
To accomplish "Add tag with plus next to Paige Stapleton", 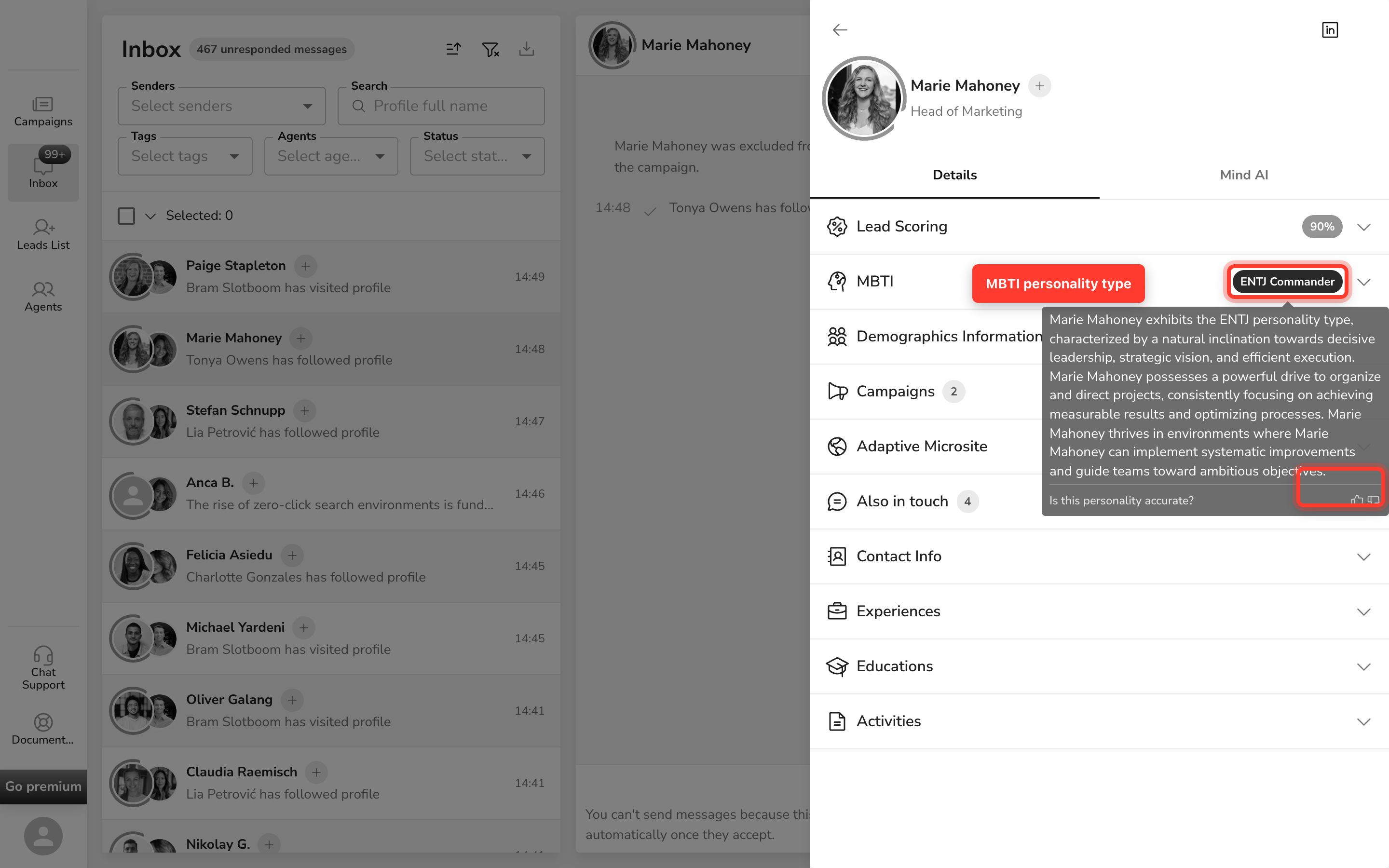I will click(x=305, y=266).
